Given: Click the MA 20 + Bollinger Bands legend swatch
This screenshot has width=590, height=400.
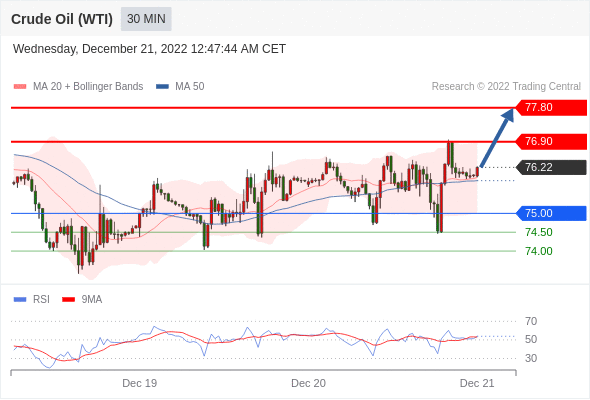Looking at the screenshot, I should 20,87.
